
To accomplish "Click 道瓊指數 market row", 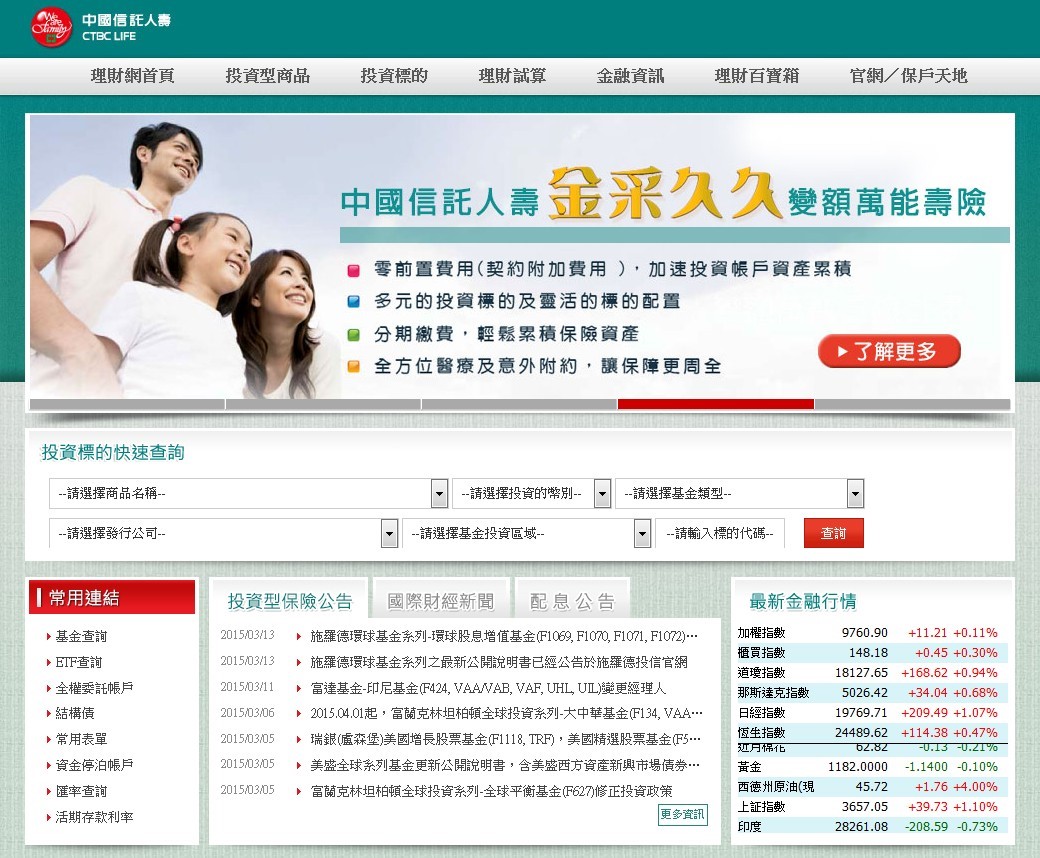I will 872,672.
